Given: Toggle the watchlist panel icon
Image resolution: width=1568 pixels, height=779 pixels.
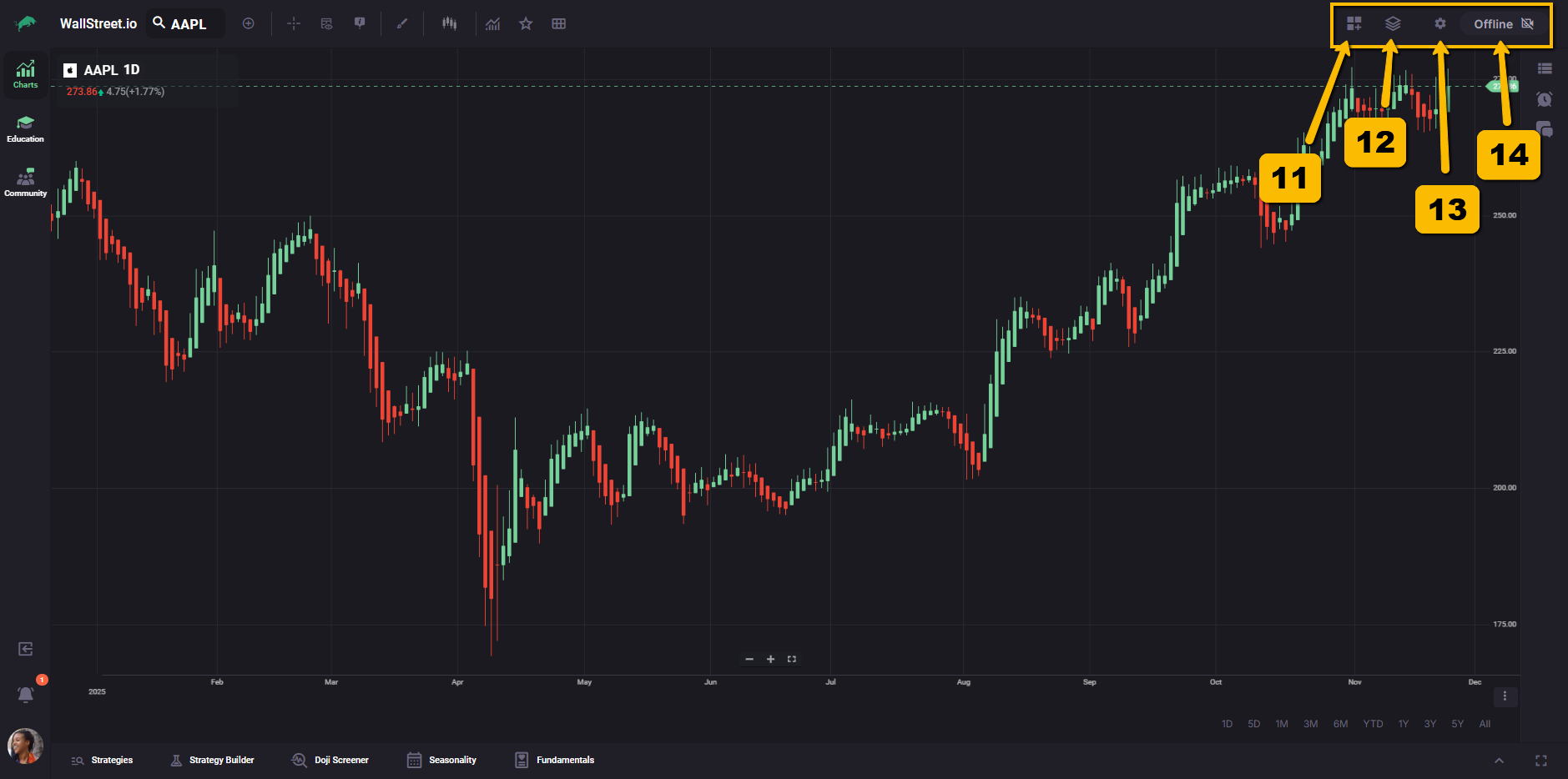Looking at the screenshot, I should 1545,68.
